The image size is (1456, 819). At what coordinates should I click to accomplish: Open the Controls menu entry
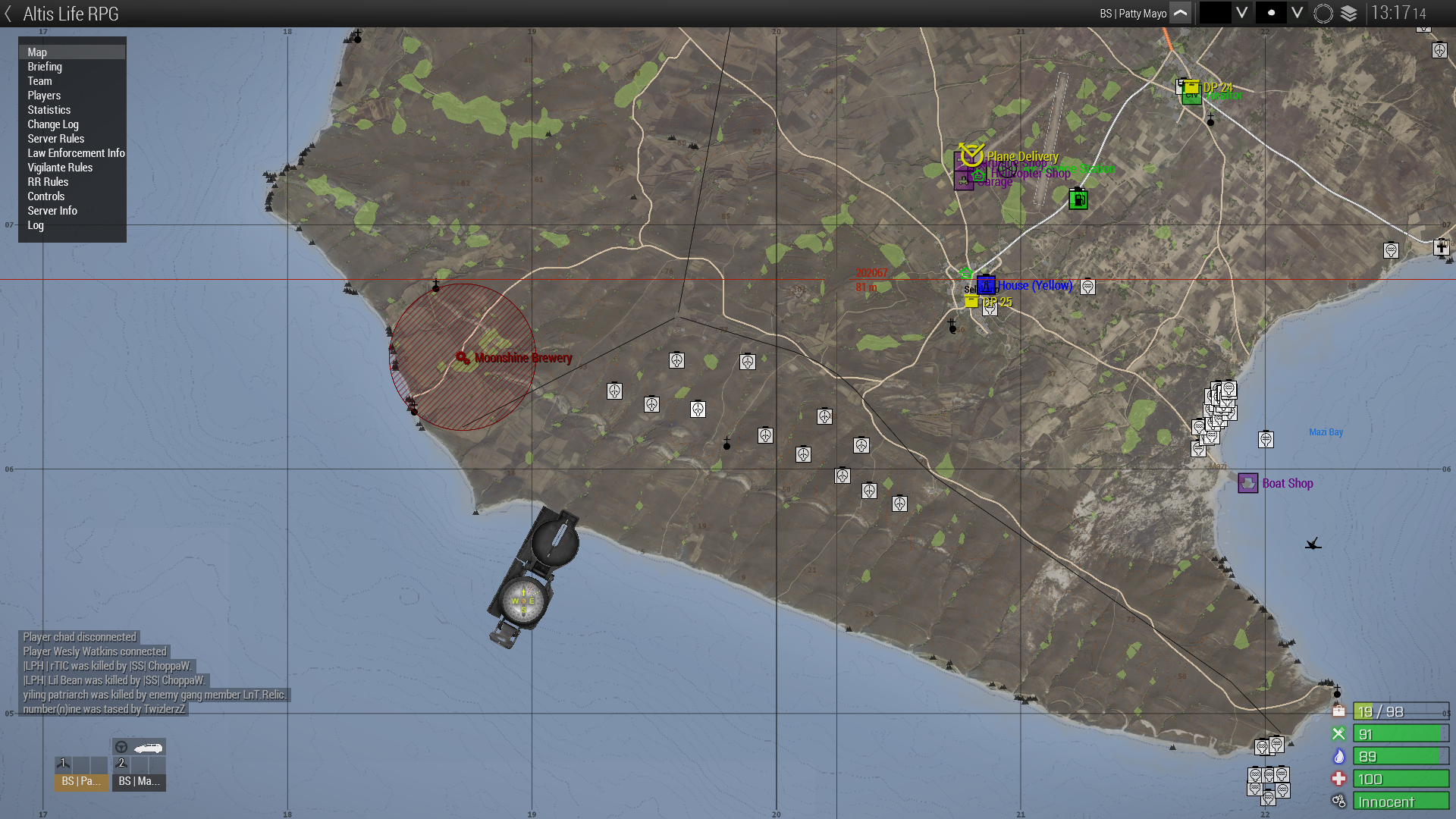[x=45, y=196]
